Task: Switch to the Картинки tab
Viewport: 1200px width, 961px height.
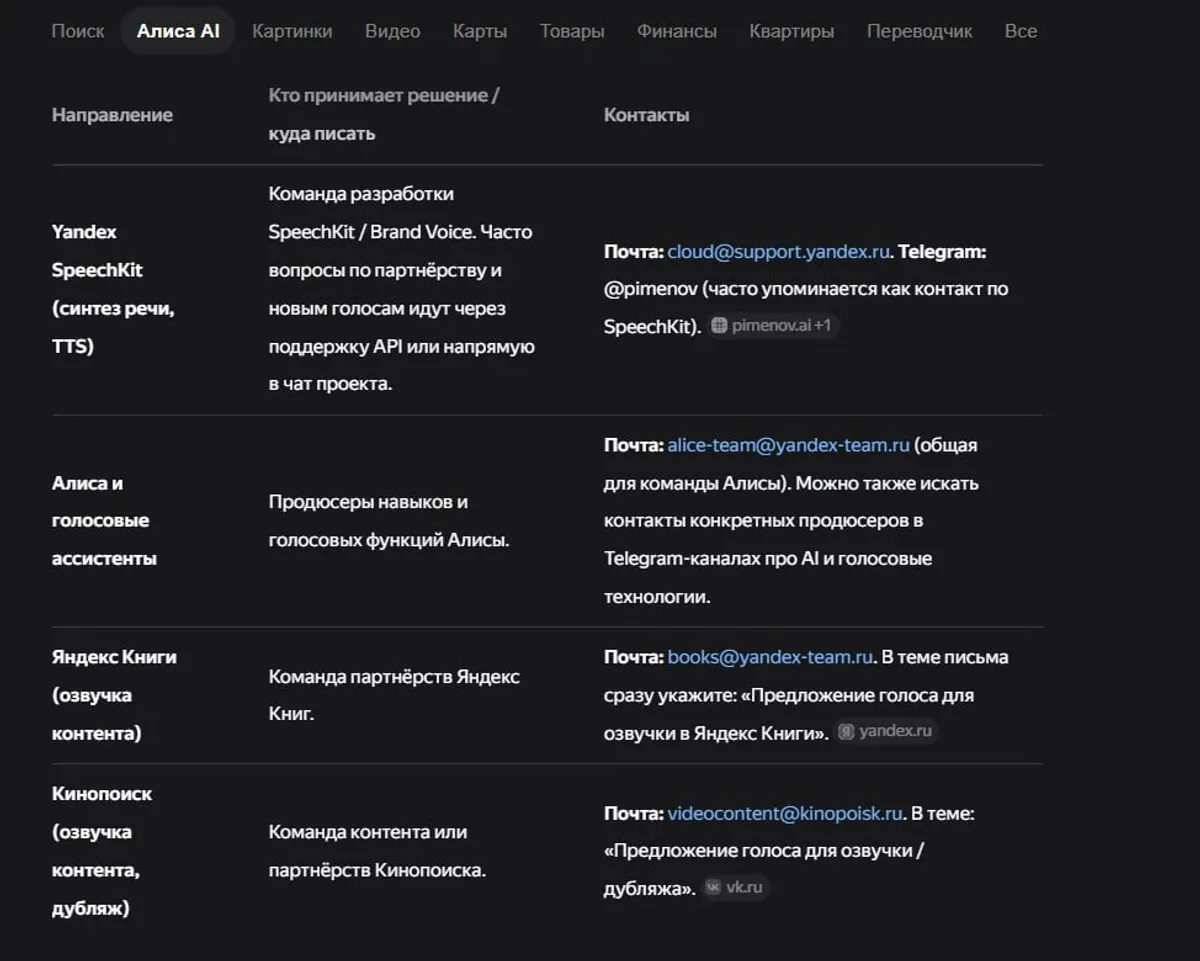Action: tap(292, 31)
